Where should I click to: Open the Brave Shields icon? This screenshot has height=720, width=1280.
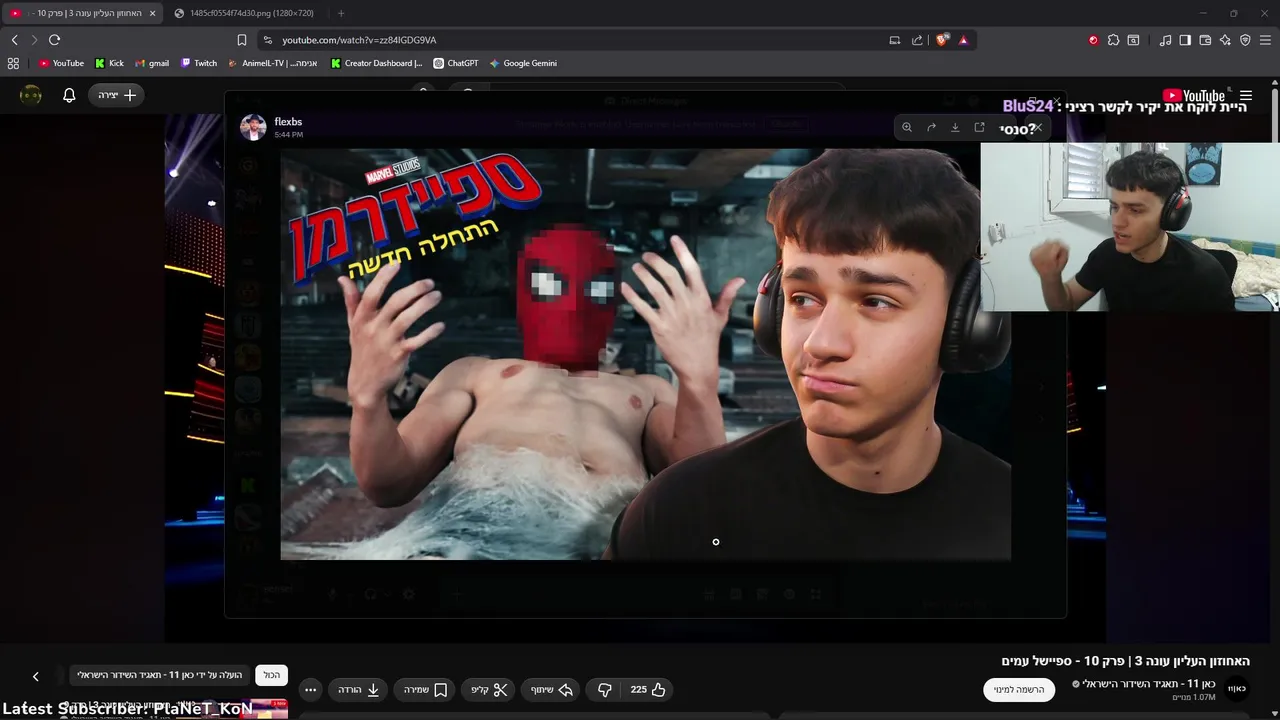click(x=942, y=40)
